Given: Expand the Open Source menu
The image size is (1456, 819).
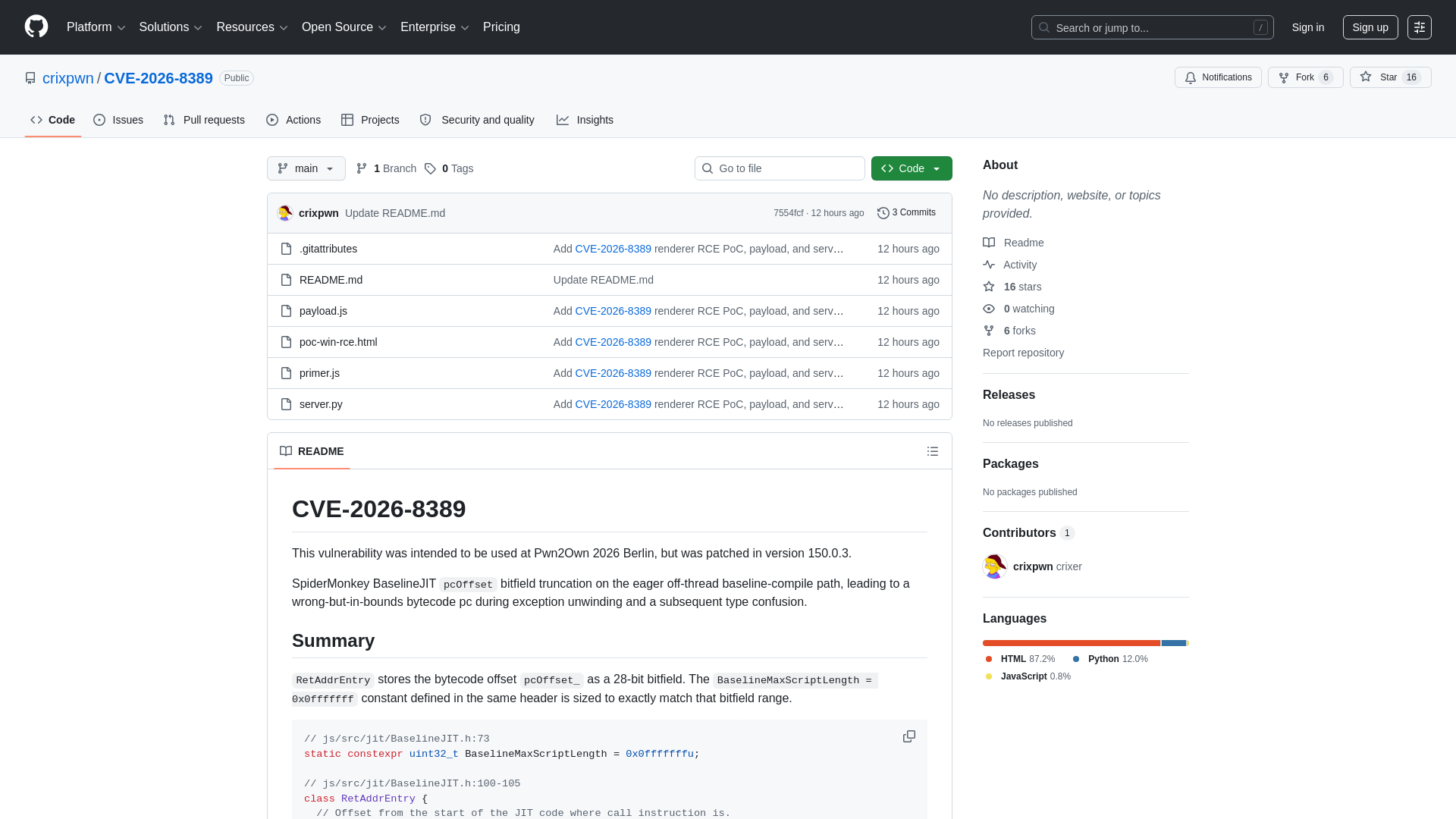Looking at the screenshot, I should (344, 27).
